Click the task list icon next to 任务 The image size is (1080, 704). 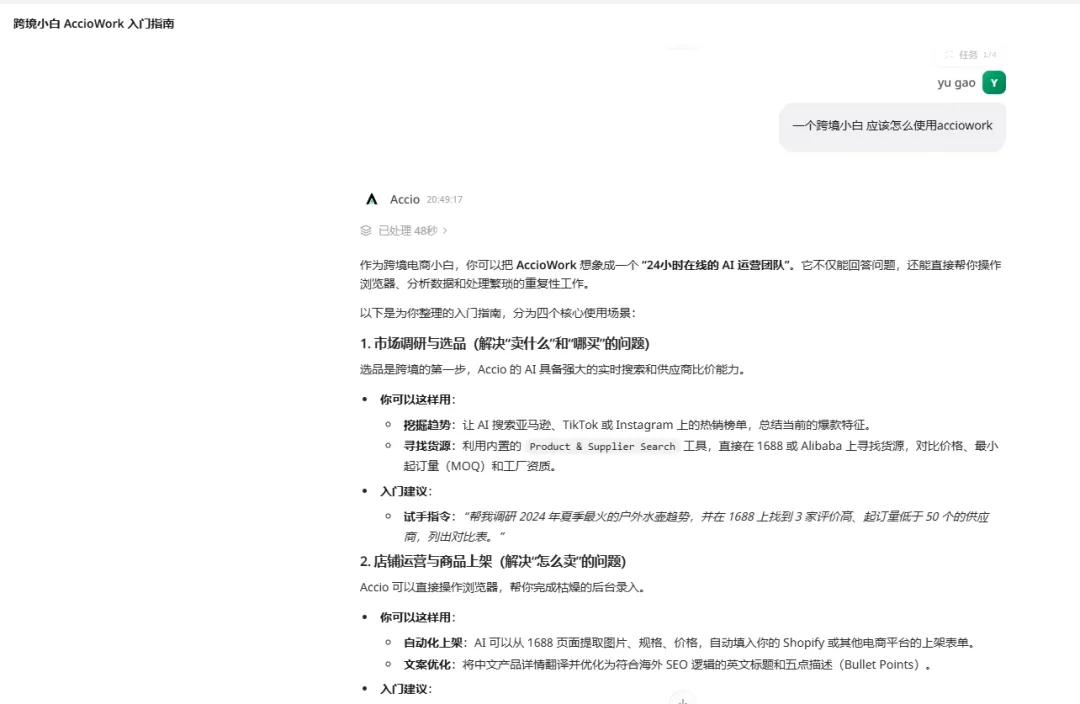click(949, 54)
